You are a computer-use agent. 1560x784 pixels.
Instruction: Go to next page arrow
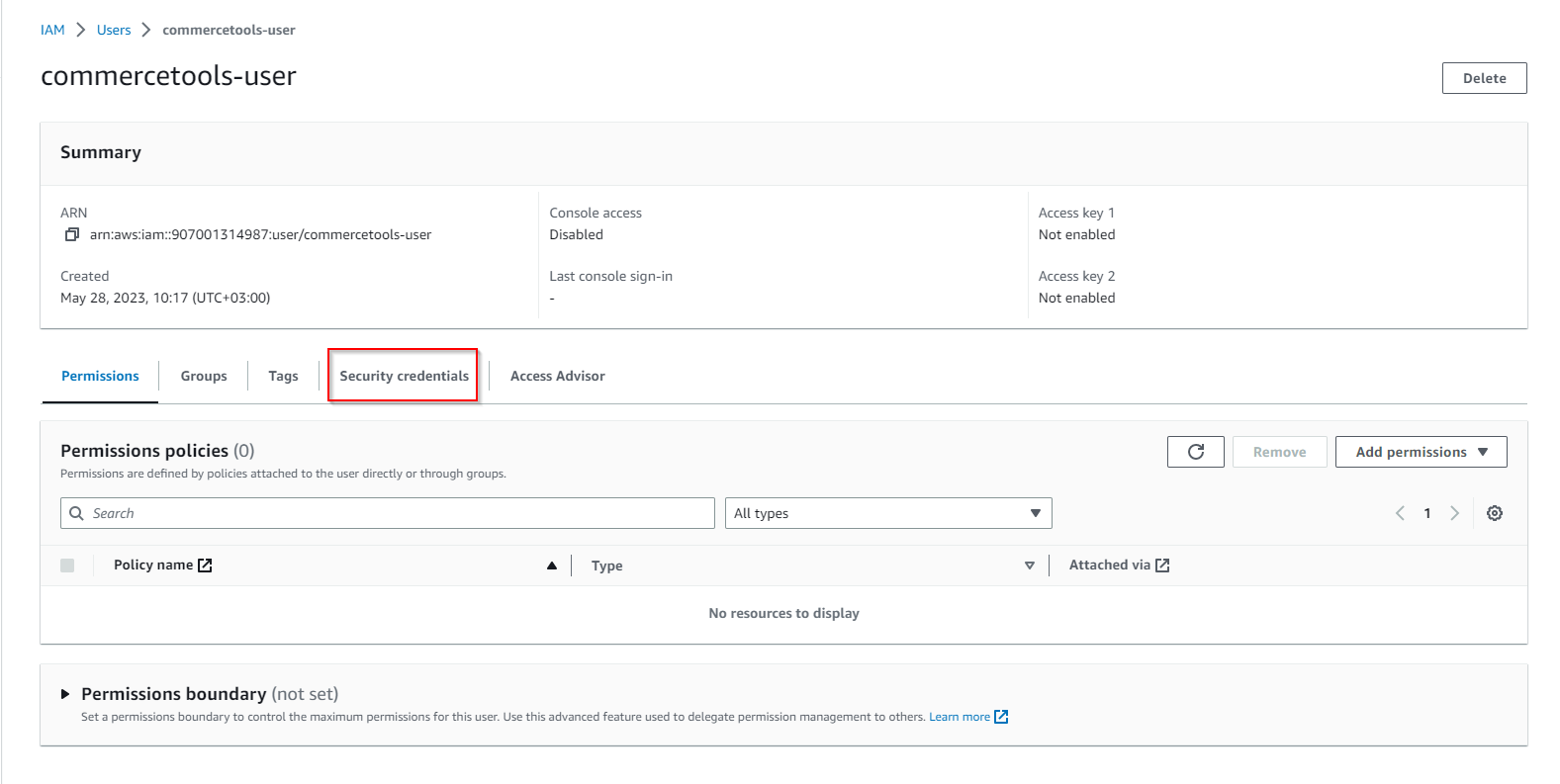(1454, 513)
